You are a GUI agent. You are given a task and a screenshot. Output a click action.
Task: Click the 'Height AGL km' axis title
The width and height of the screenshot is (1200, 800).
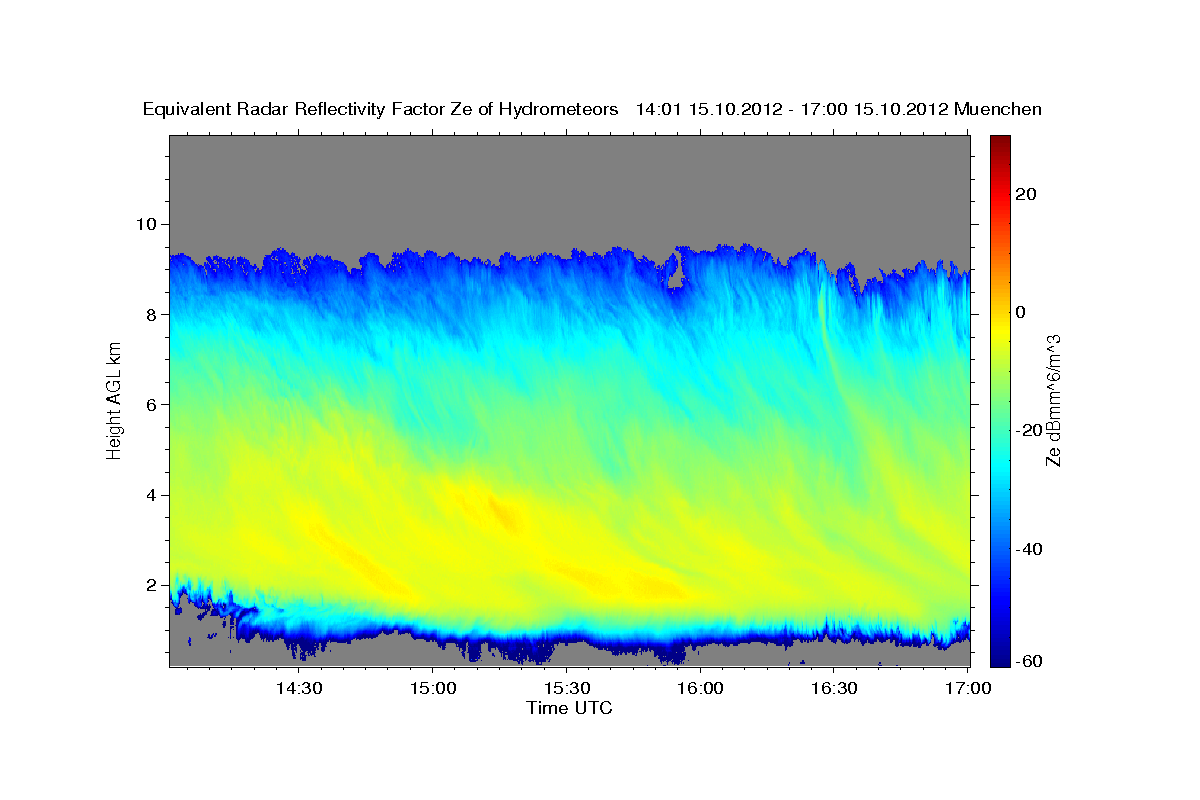[114, 400]
